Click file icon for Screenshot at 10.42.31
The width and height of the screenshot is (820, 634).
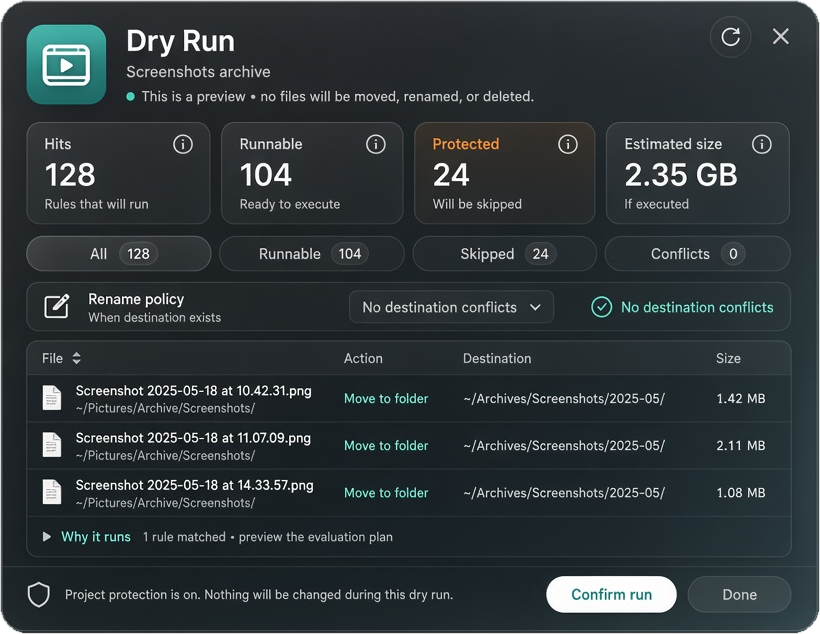tap(52, 398)
